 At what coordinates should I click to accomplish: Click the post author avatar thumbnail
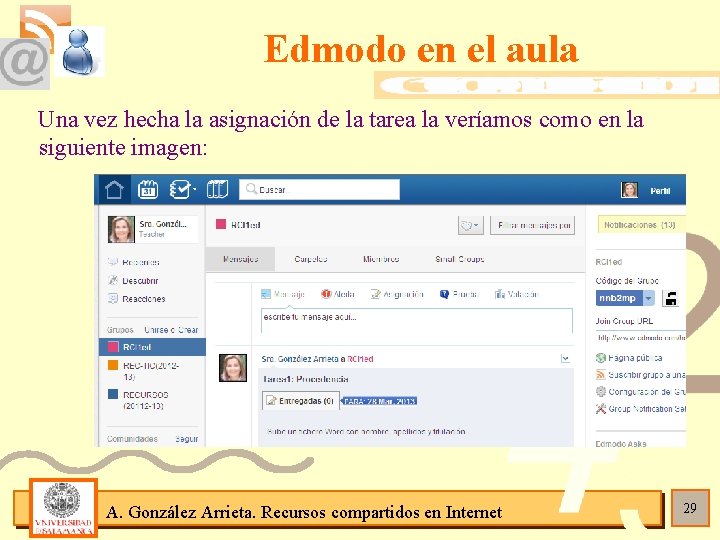click(x=233, y=368)
